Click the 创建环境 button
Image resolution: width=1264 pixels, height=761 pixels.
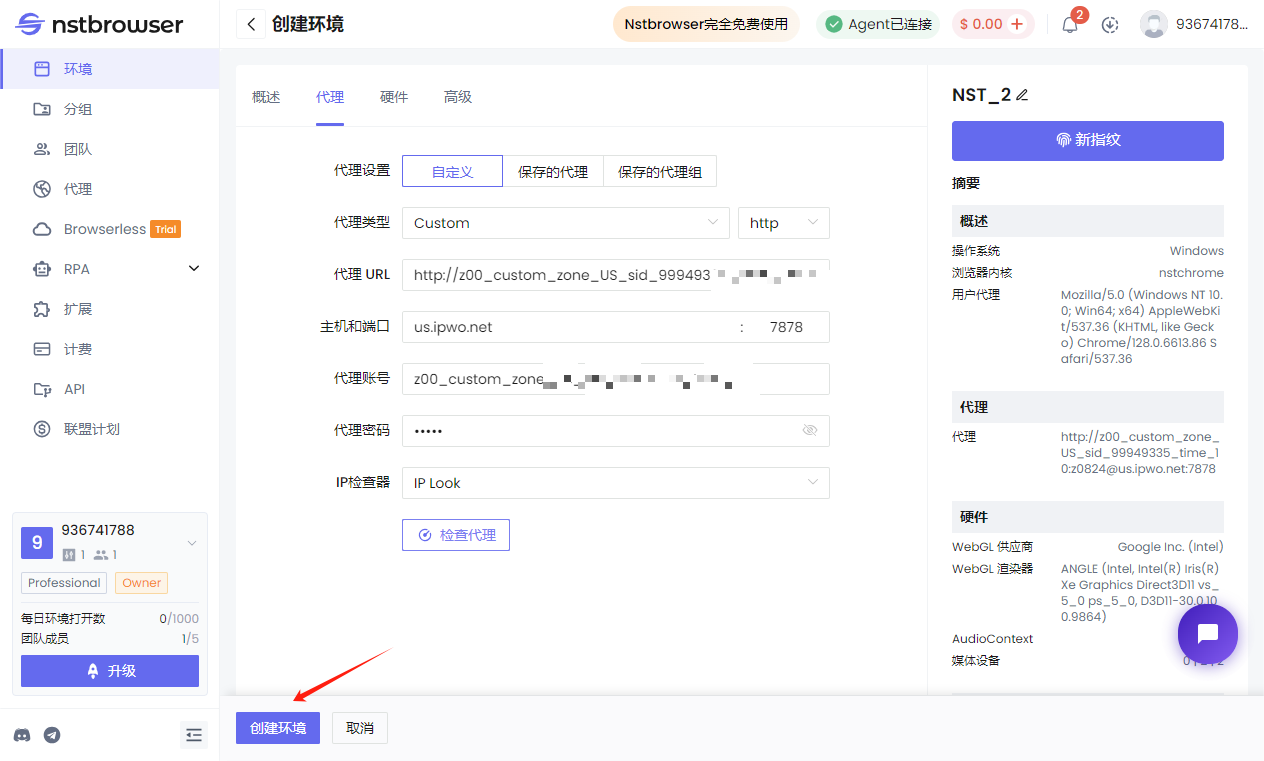(x=278, y=728)
